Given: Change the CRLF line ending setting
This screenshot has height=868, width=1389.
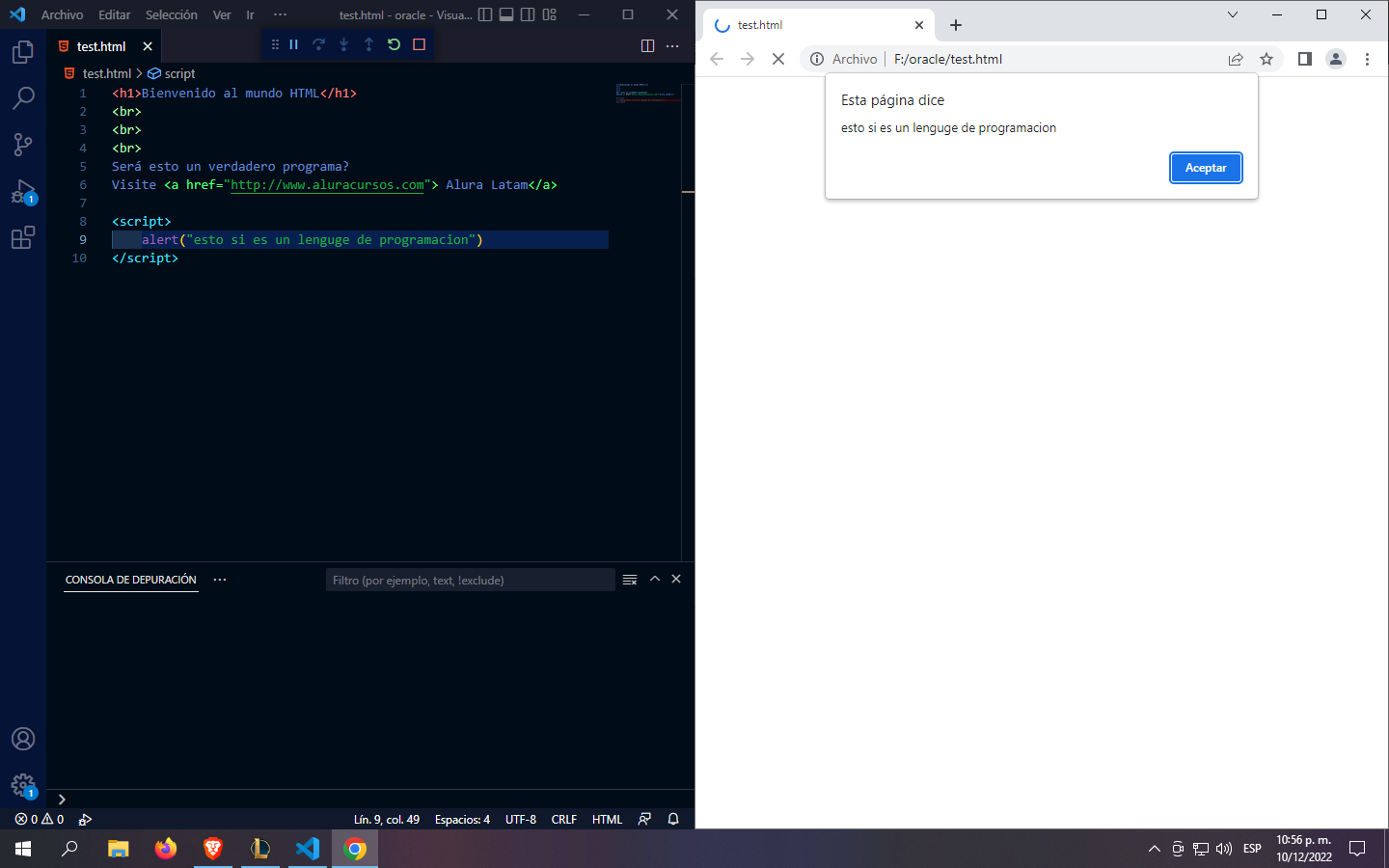Looking at the screenshot, I should point(564,819).
